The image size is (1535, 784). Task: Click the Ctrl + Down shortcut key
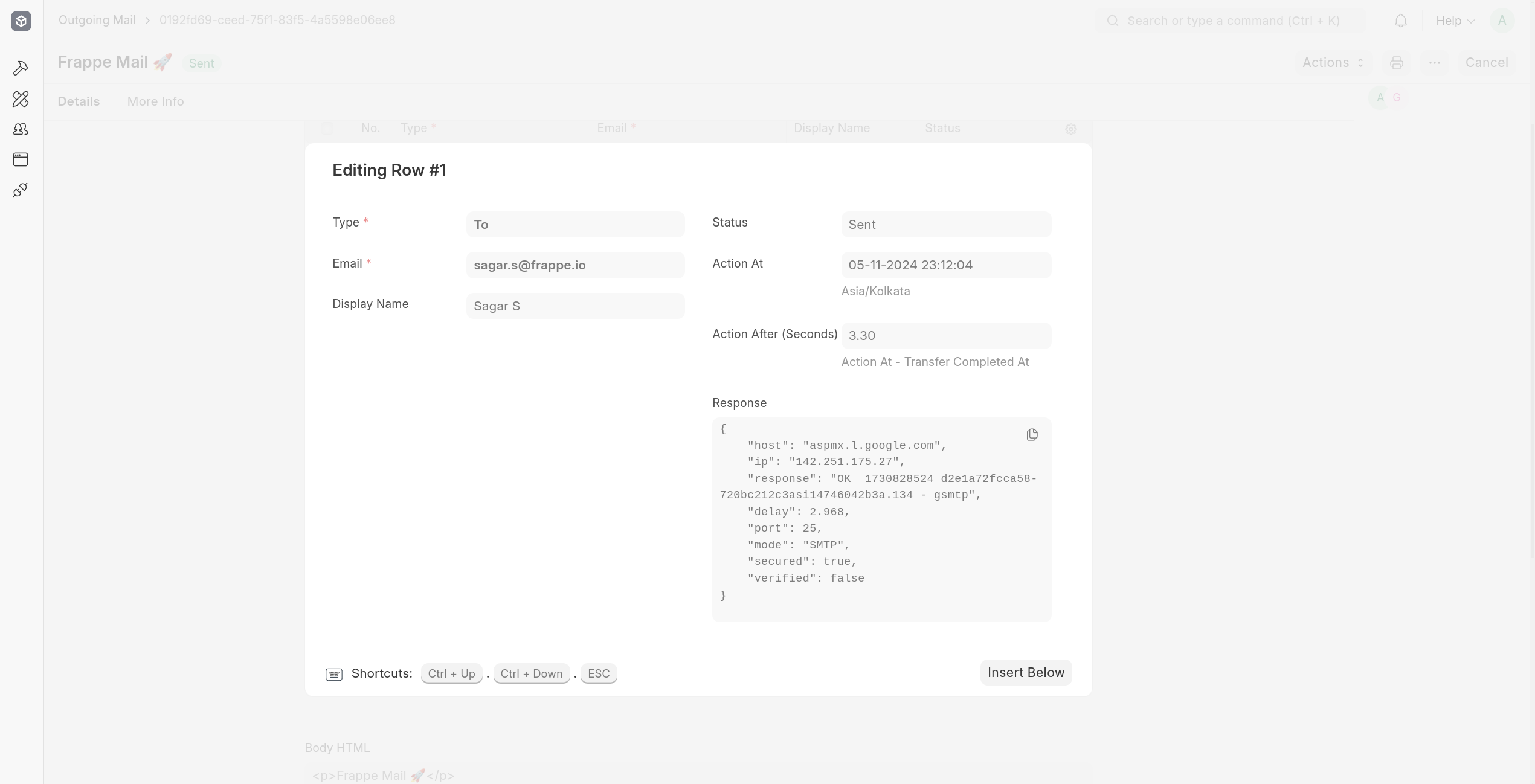tap(532, 673)
